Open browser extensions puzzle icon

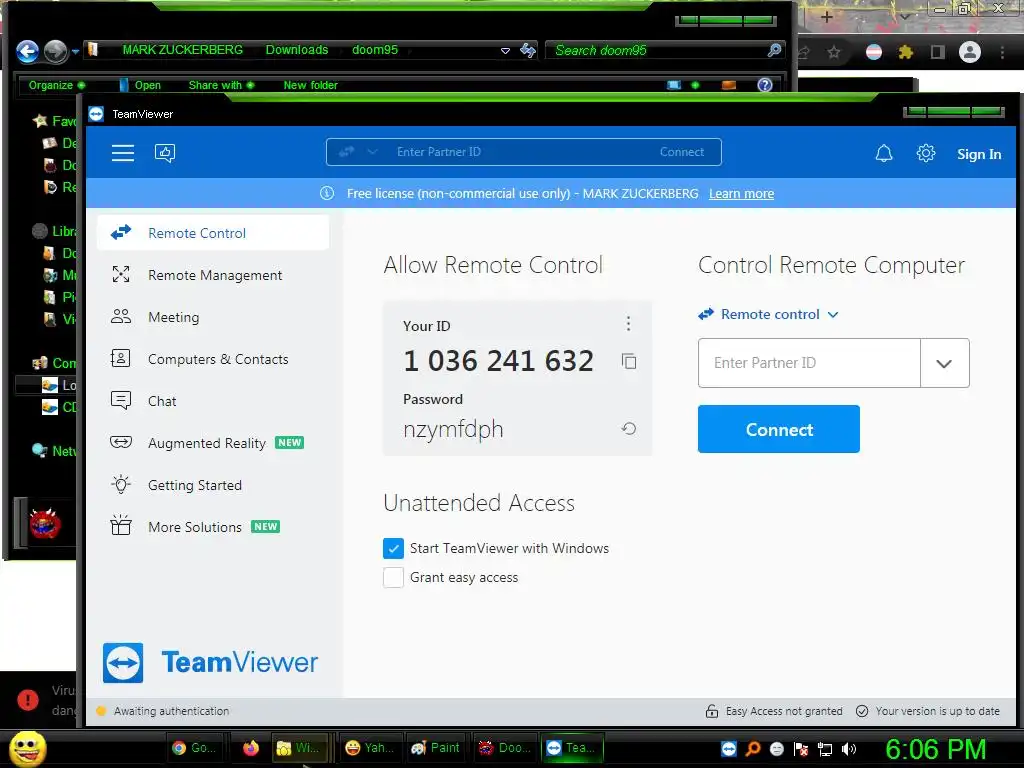coord(905,52)
